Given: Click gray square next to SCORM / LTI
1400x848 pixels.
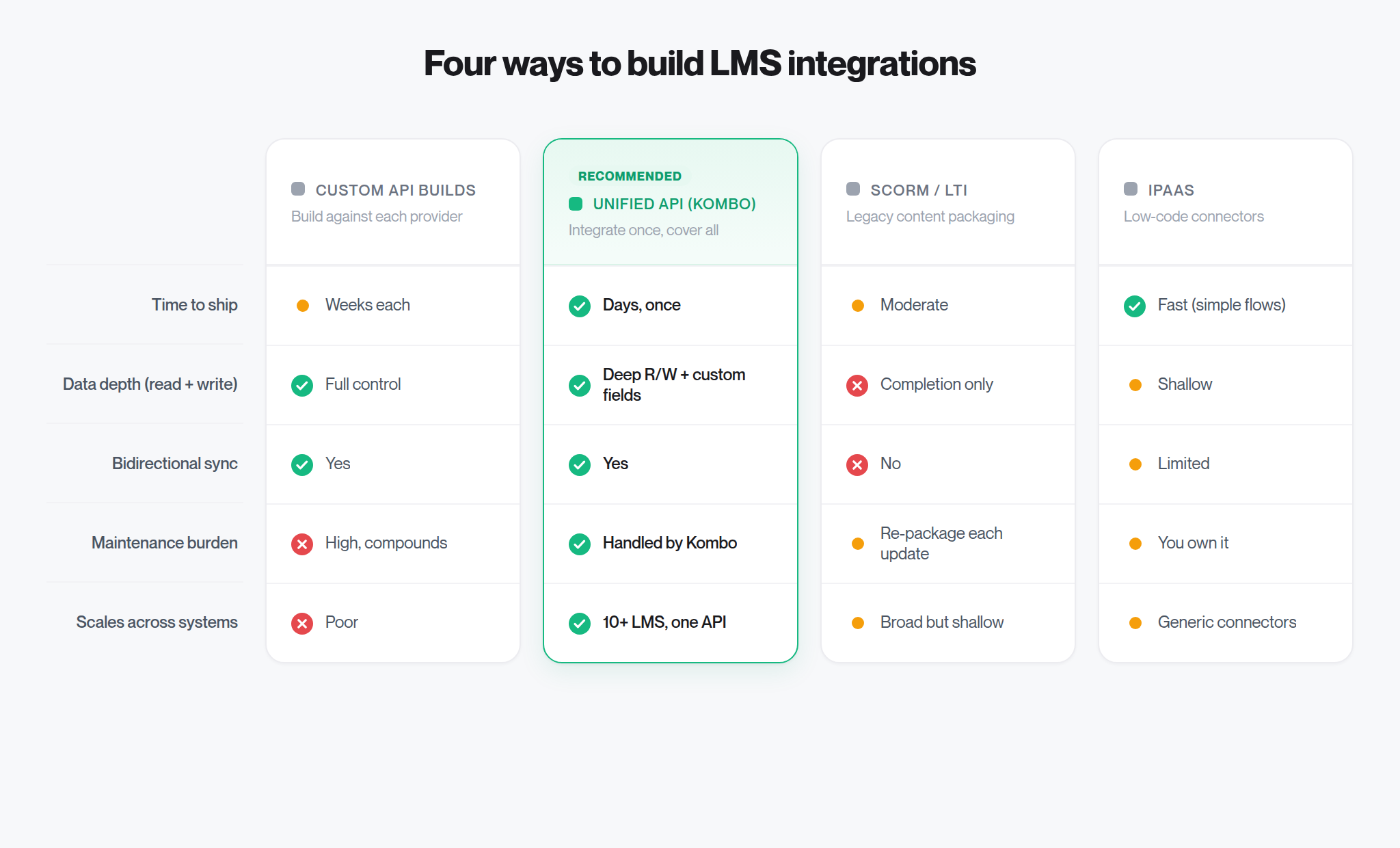Looking at the screenshot, I should (853, 189).
